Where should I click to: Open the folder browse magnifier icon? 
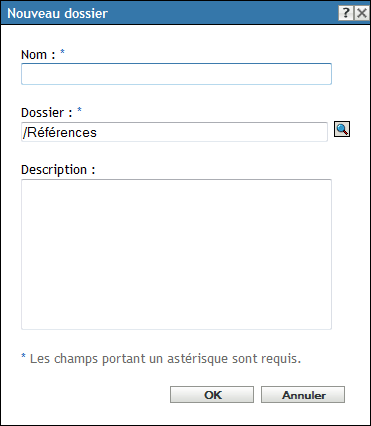click(x=342, y=129)
